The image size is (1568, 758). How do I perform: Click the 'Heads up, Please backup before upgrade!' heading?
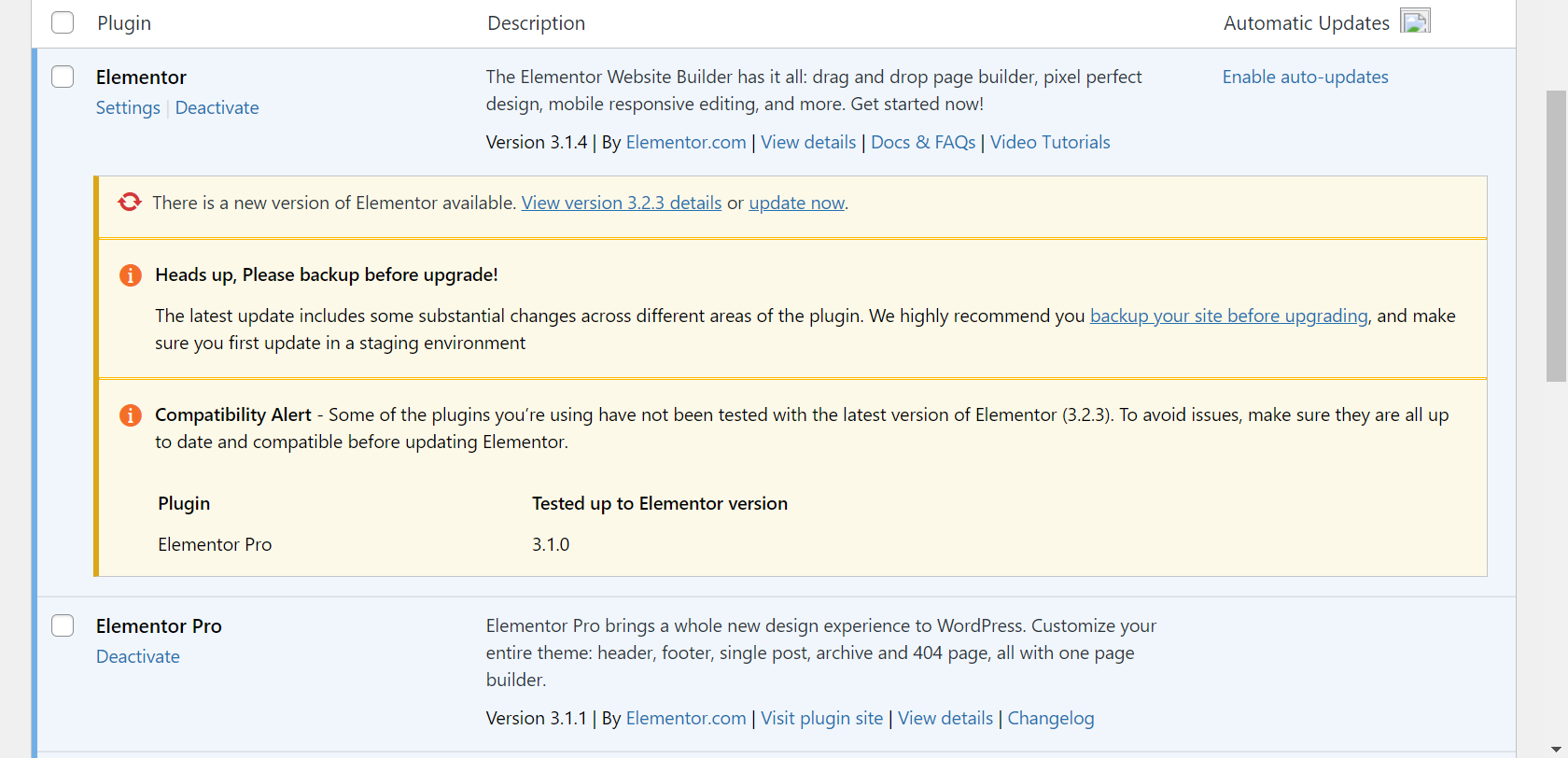tap(327, 274)
